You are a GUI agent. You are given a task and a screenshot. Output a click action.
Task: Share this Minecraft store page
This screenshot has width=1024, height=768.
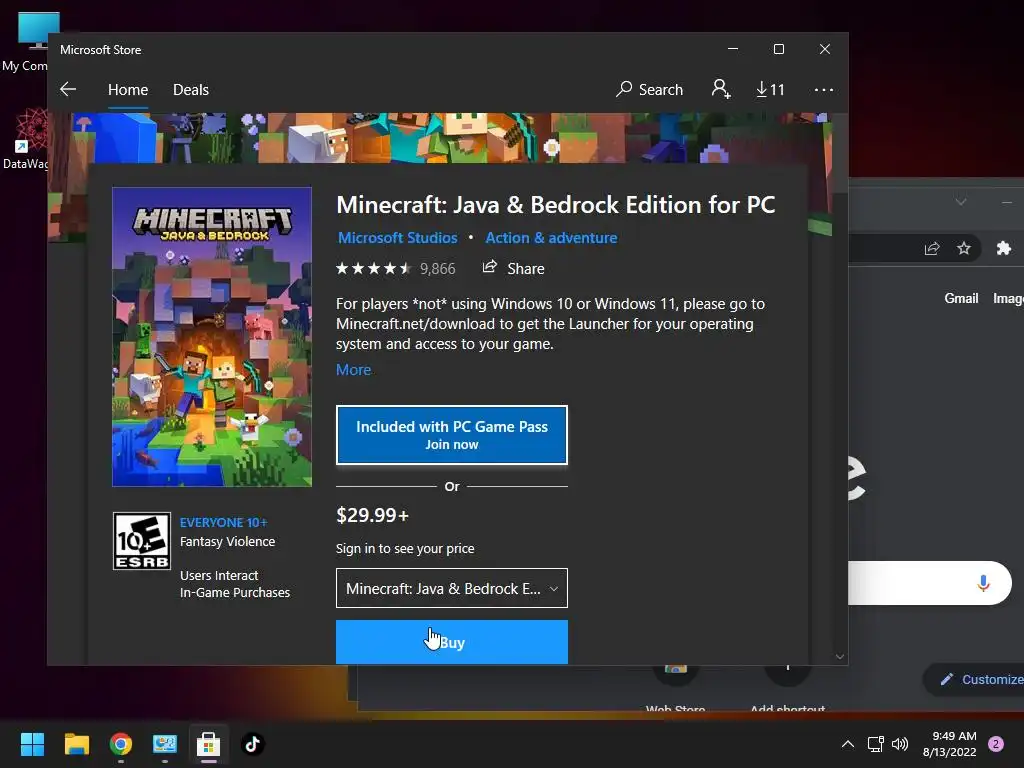pos(513,268)
